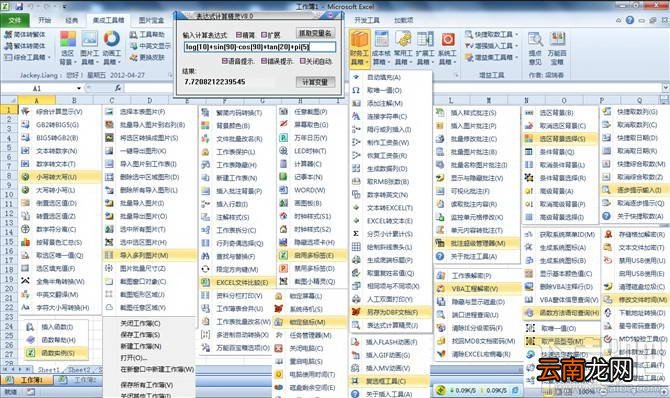This screenshot has height=398, width=670.
Task: Click the 简体转繁体 ribbon item
Action: coord(25,34)
